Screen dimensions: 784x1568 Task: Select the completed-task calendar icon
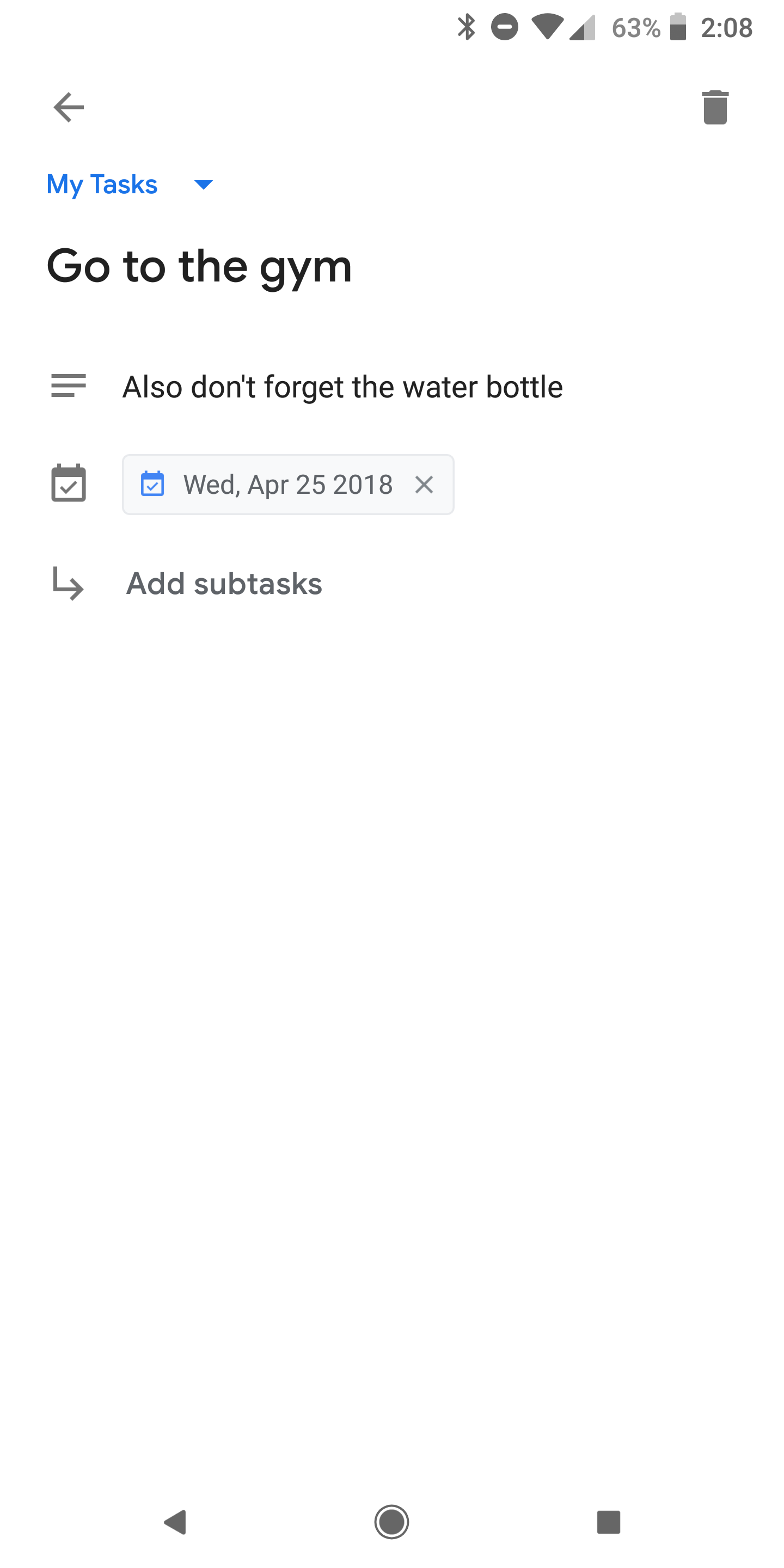coord(68,484)
